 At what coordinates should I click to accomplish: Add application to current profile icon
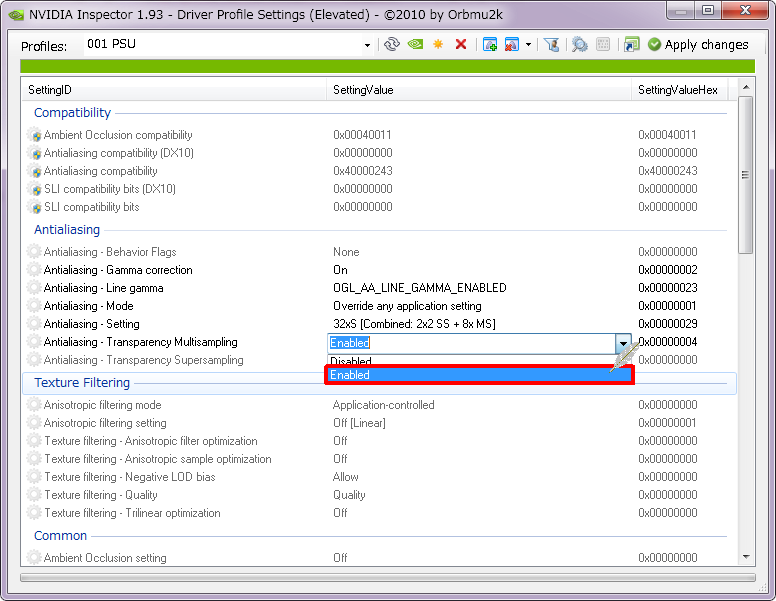click(x=489, y=45)
